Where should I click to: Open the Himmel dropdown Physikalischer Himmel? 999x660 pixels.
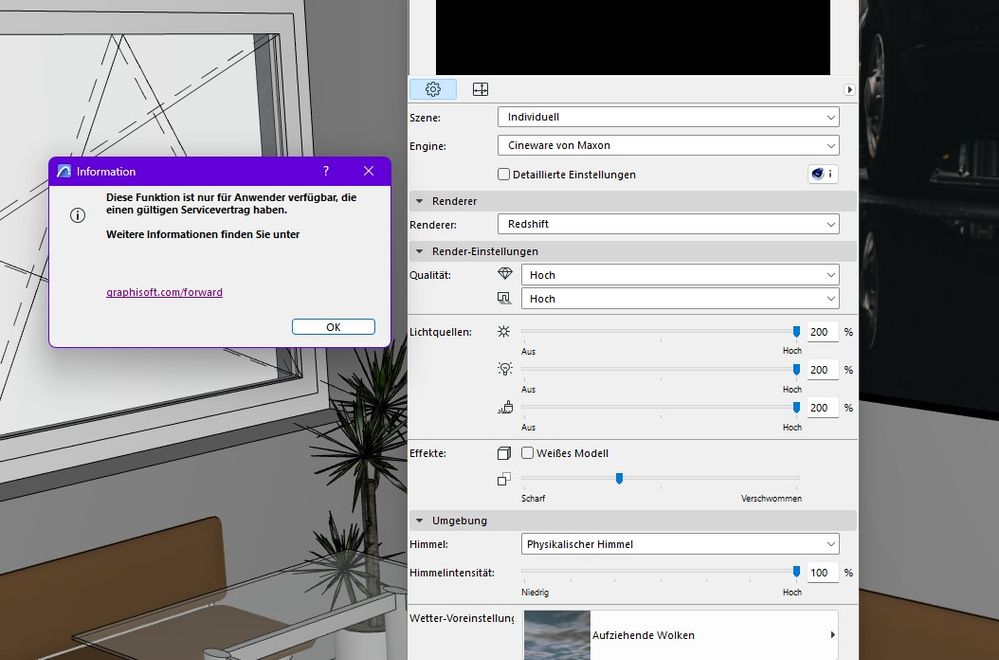(x=680, y=544)
